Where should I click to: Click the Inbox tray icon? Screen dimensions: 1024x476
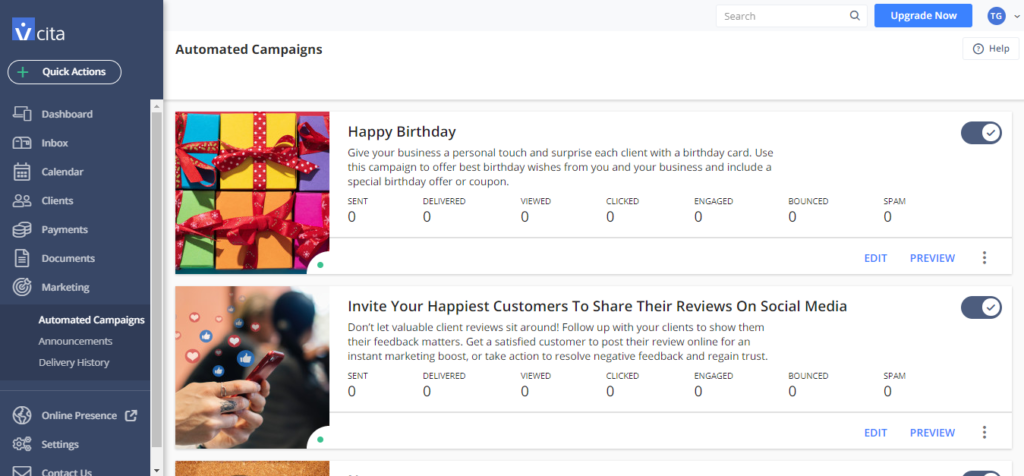(22, 143)
